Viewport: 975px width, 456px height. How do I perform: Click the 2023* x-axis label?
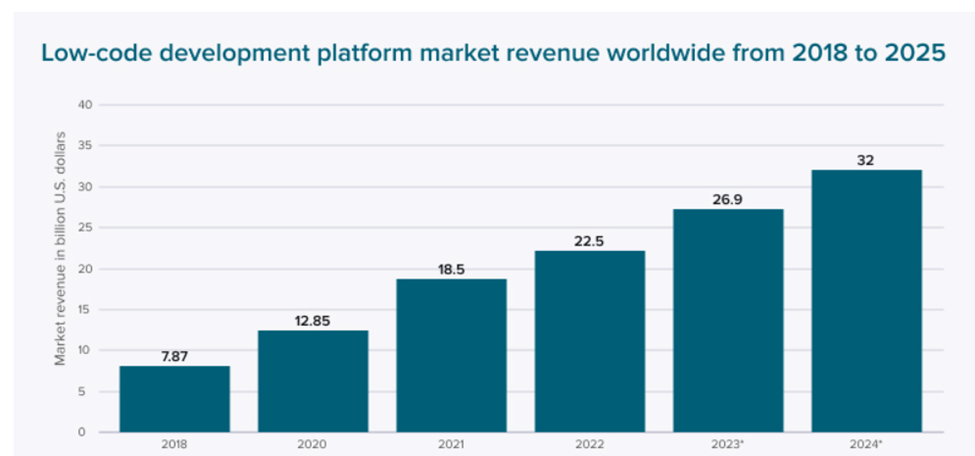[x=728, y=445]
